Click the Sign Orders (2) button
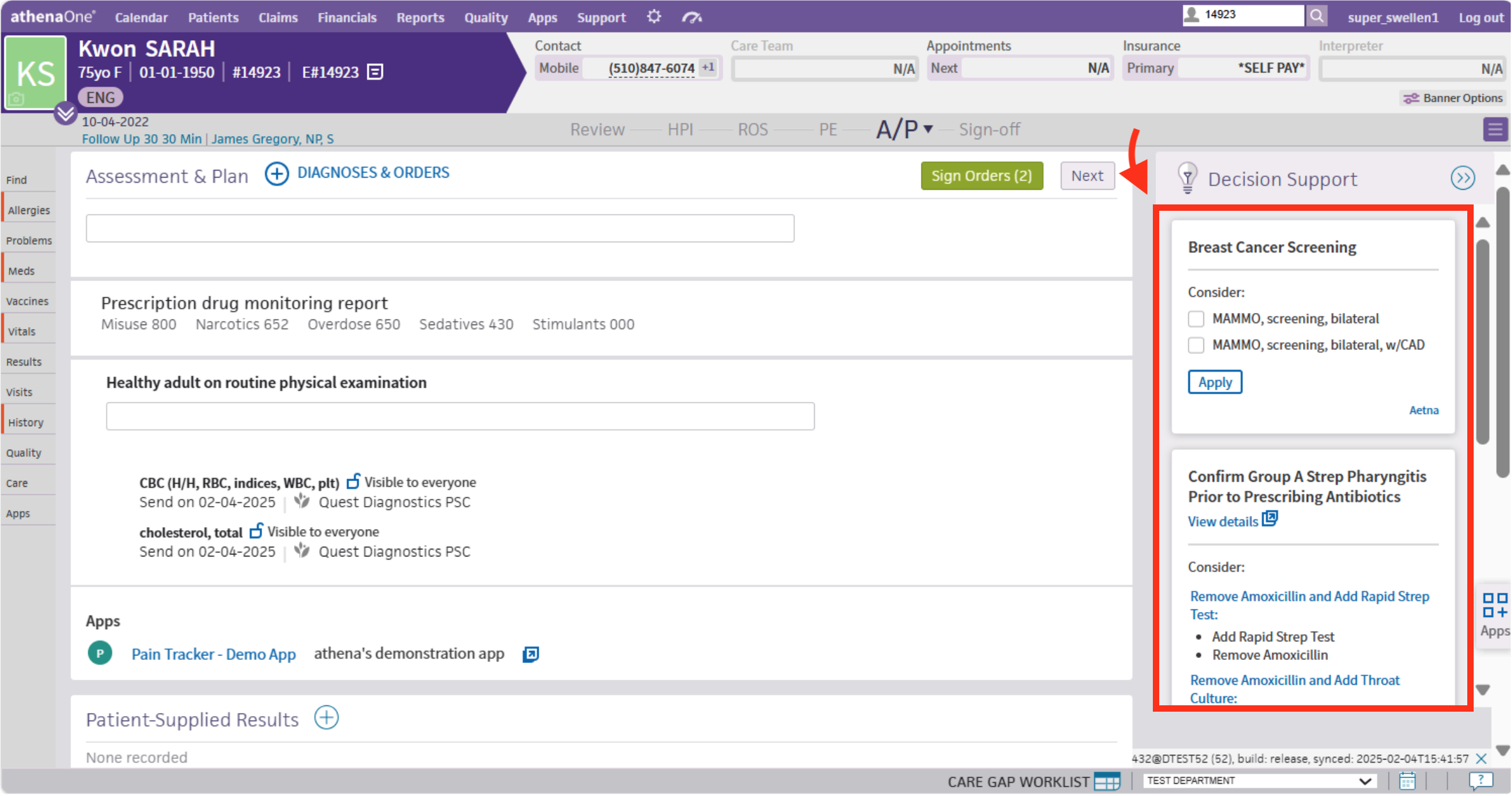The width and height of the screenshot is (1512, 796). coord(982,176)
